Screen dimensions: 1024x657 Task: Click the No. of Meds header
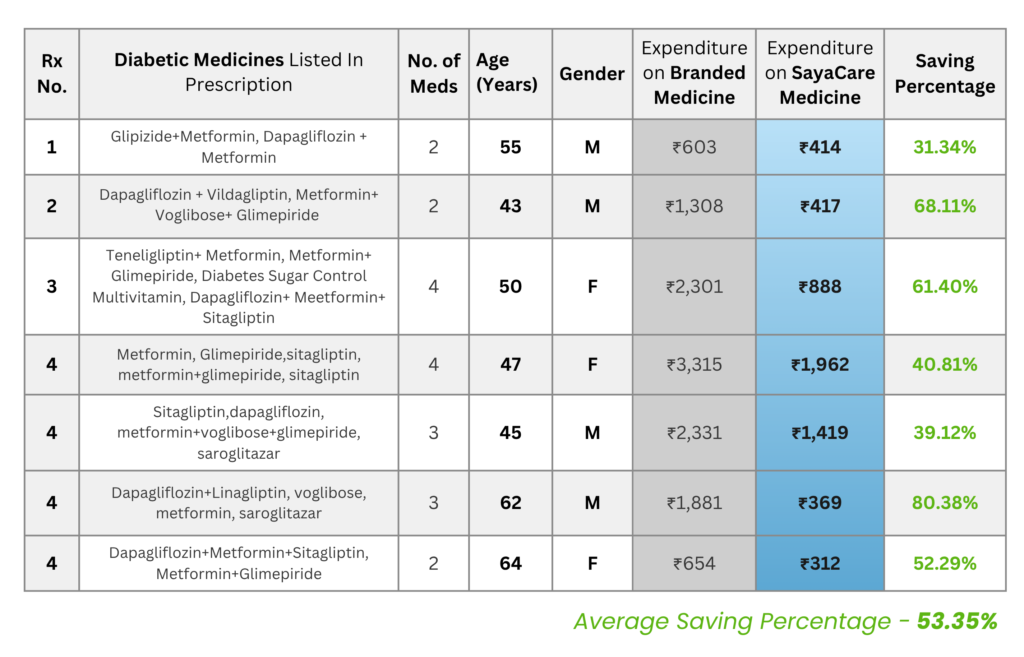[x=434, y=74]
